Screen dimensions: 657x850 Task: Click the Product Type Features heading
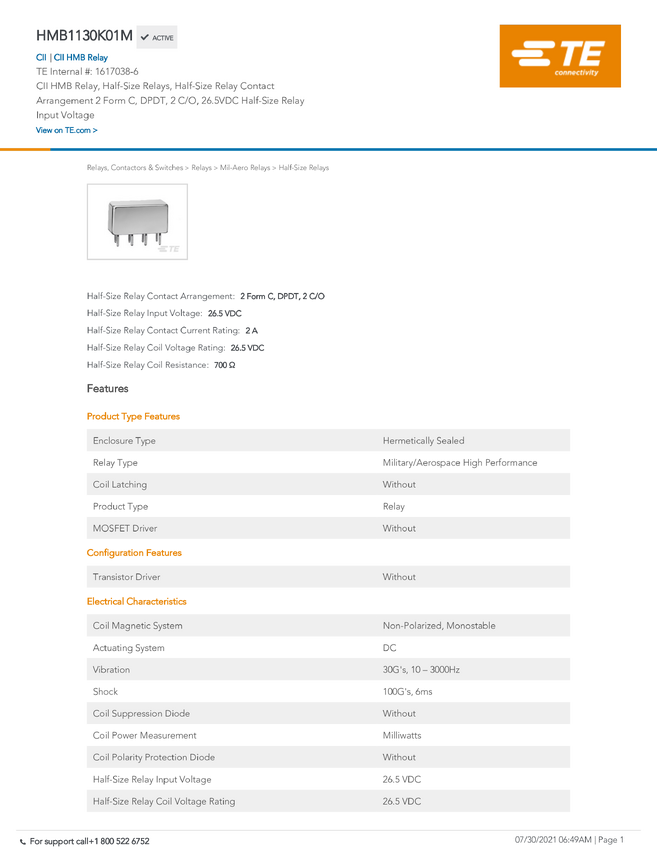tap(133, 416)
